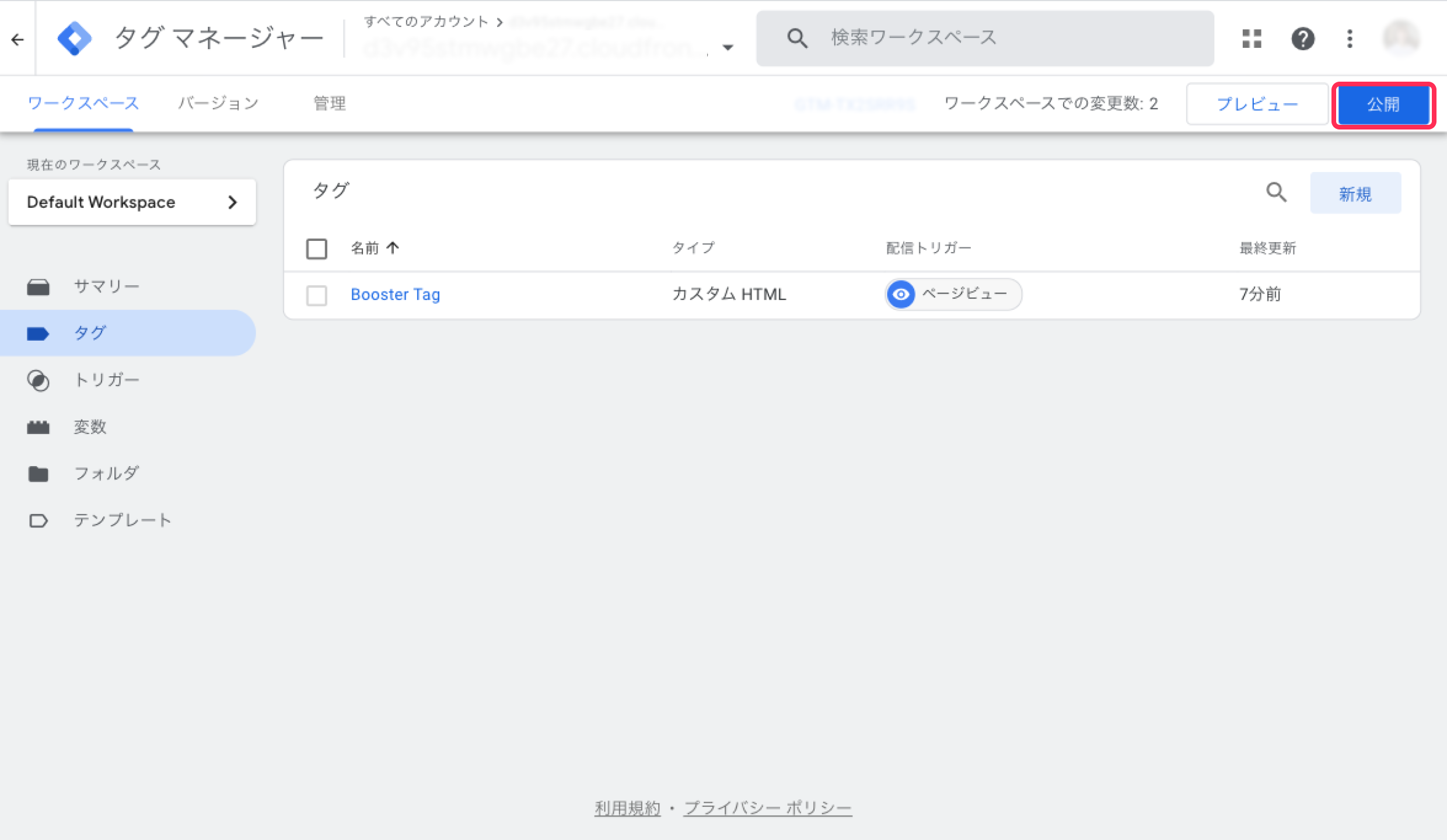Open the Booster Tag link
Image resolution: width=1447 pixels, height=840 pixels.
click(x=395, y=295)
